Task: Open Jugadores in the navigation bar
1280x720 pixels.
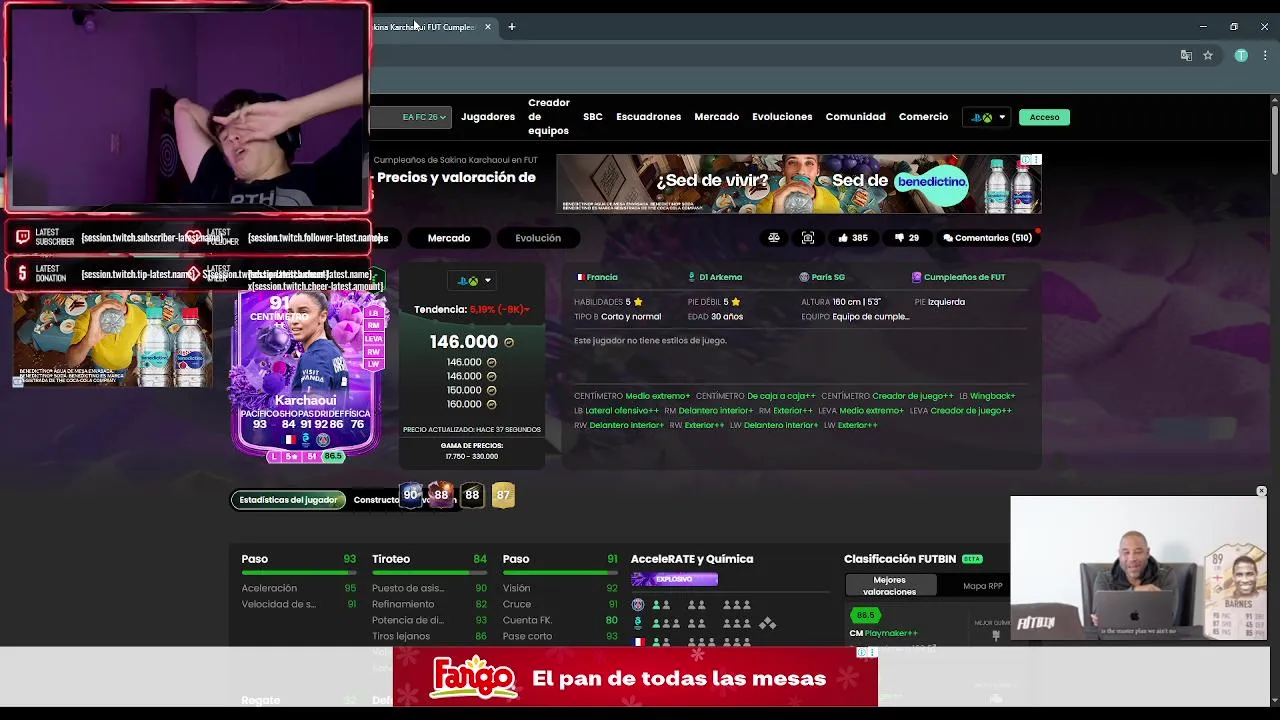Action: tap(488, 117)
